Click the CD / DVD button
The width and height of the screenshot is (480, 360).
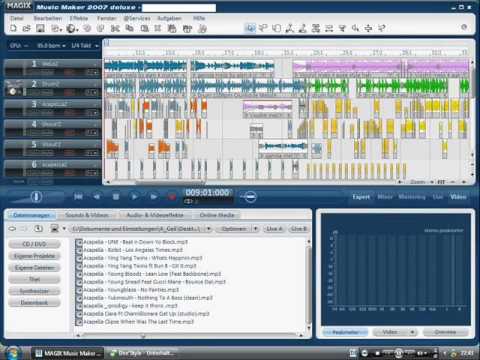(34, 244)
